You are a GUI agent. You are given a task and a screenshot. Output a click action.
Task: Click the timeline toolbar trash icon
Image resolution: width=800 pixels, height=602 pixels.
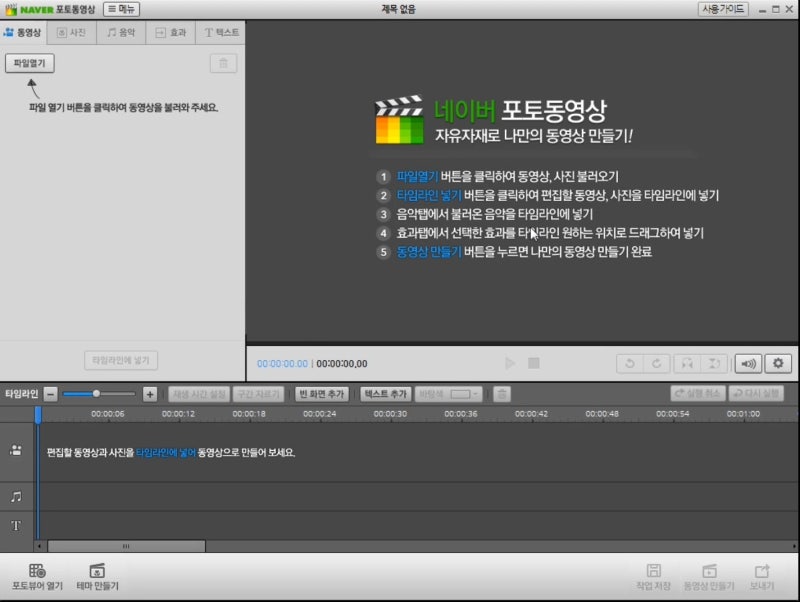pos(502,394)
